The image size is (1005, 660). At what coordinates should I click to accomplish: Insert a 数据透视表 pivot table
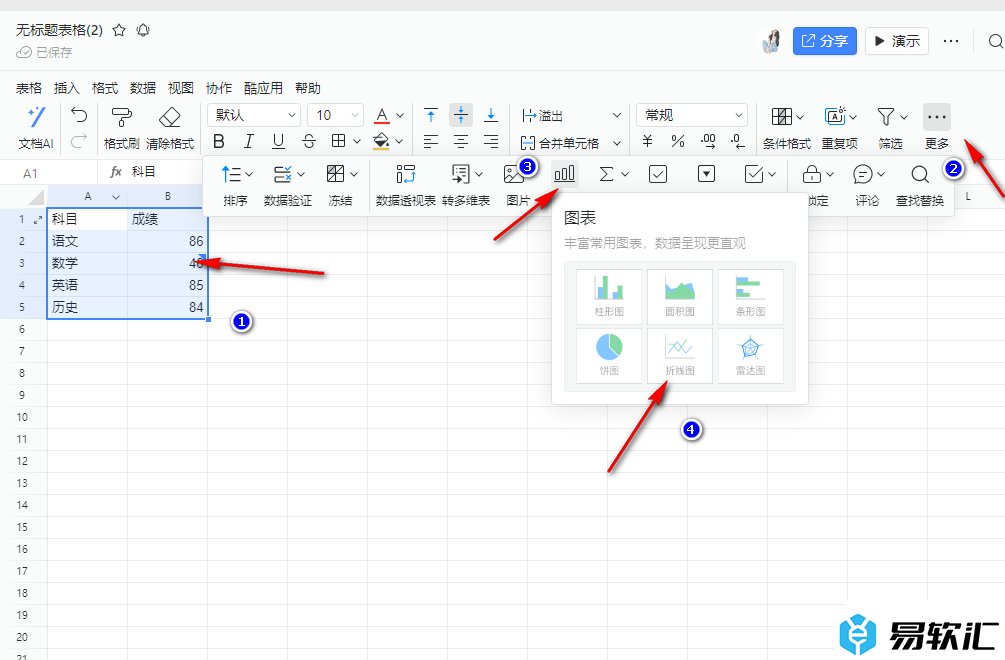(x=405, y=185)
